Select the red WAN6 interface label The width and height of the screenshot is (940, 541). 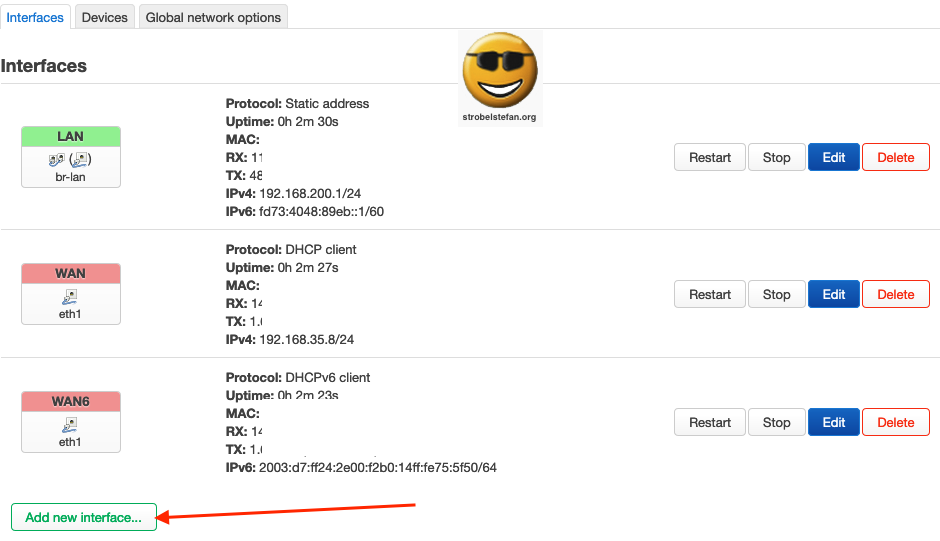tap(71, 401)
